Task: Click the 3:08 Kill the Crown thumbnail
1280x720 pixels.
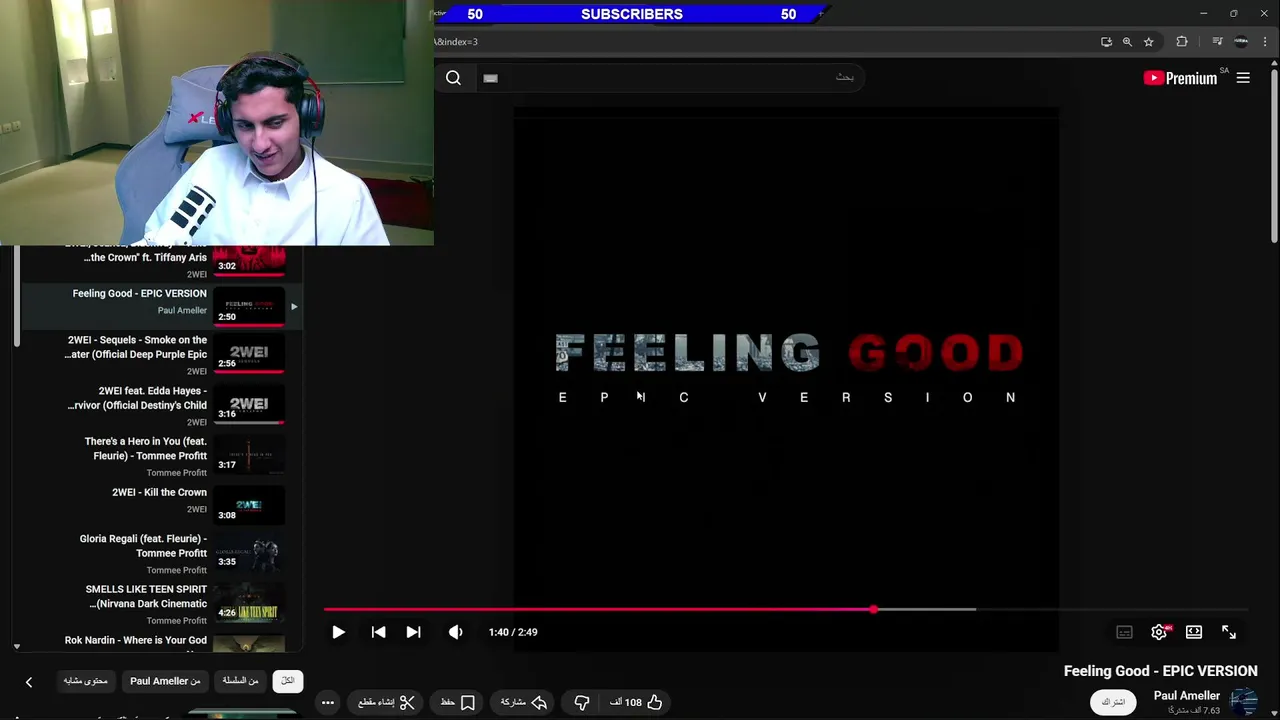Action: [x=249, y=506]
